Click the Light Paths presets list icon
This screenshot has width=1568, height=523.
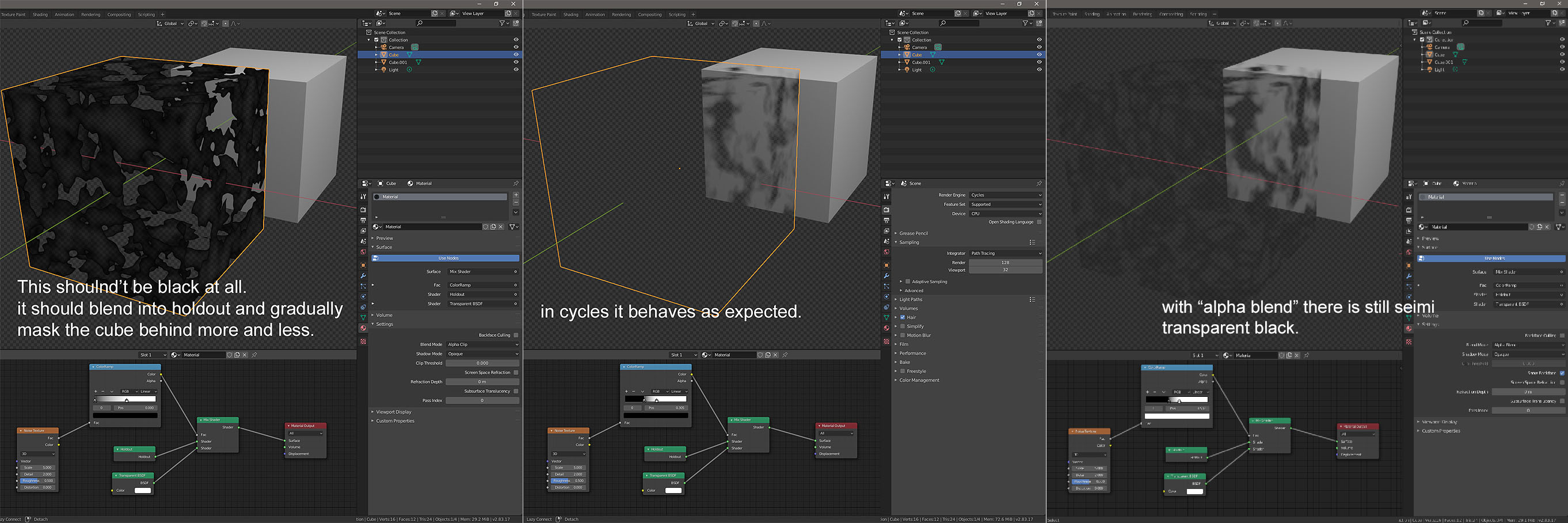coord(1032,300)
